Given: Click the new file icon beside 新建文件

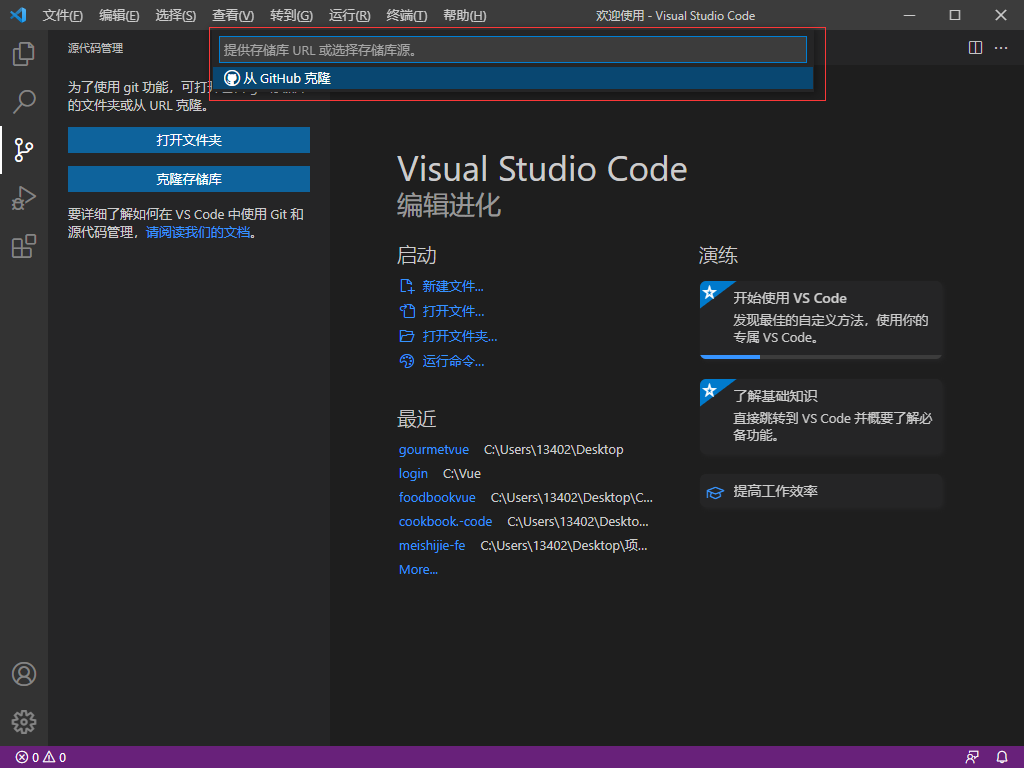Looking at the screenshot, I should 407,286.
